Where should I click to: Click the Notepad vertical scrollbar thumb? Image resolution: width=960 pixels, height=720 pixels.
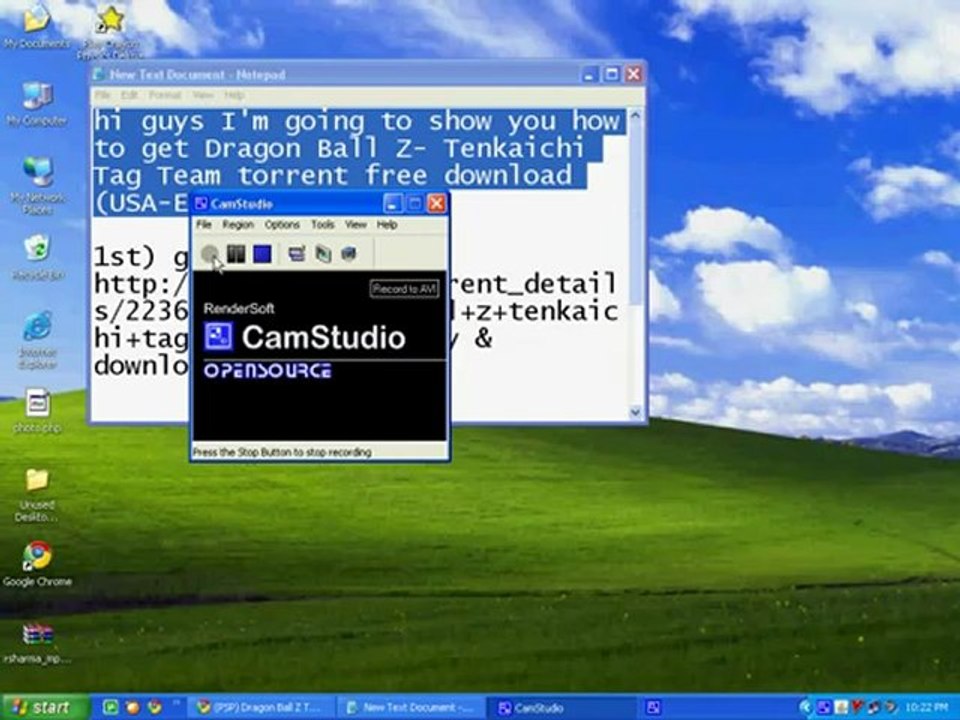(636, 214)
